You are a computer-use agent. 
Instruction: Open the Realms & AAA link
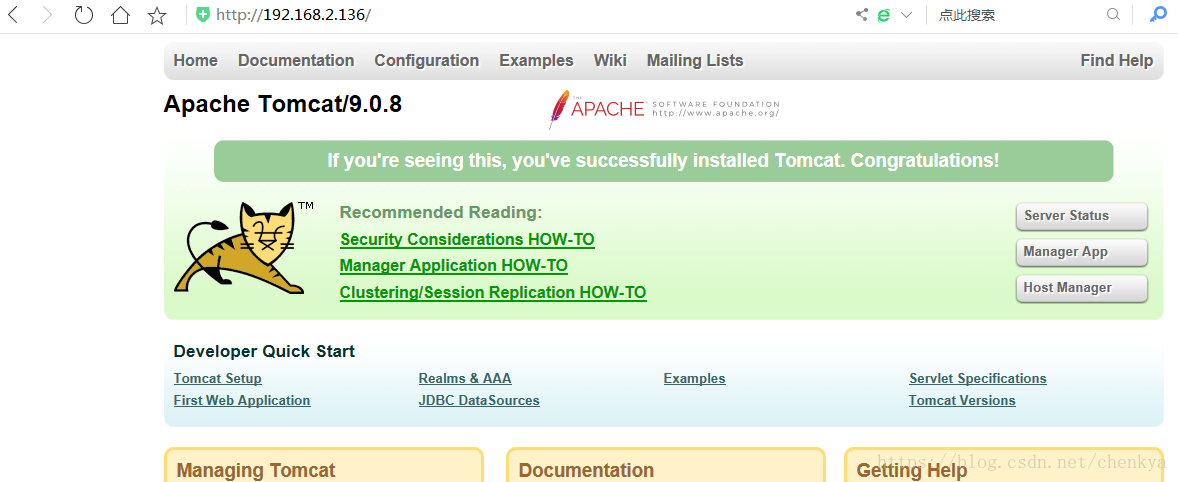click(465, 379)
